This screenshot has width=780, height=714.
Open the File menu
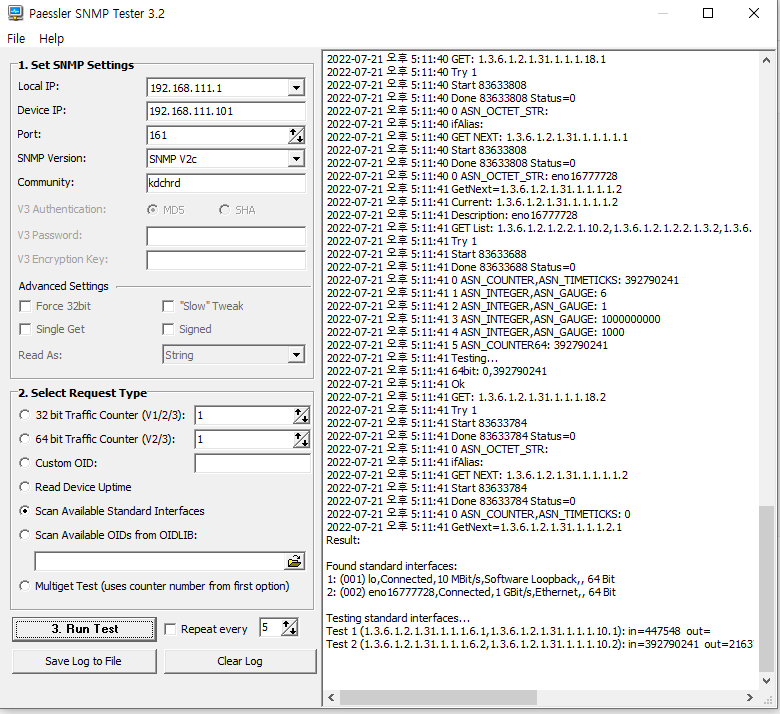[16, 38]
